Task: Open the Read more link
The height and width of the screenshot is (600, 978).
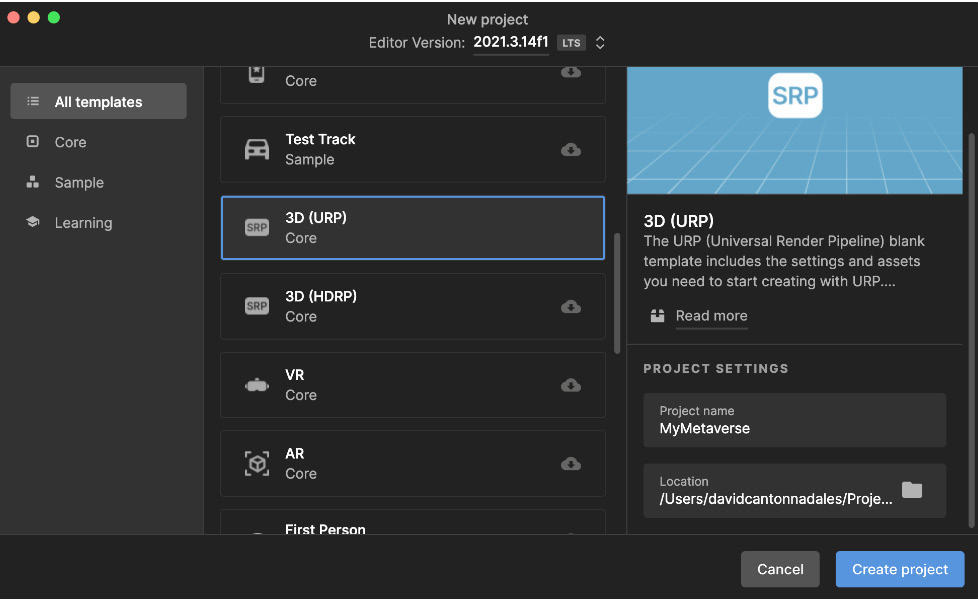Action: coord(712,316)
